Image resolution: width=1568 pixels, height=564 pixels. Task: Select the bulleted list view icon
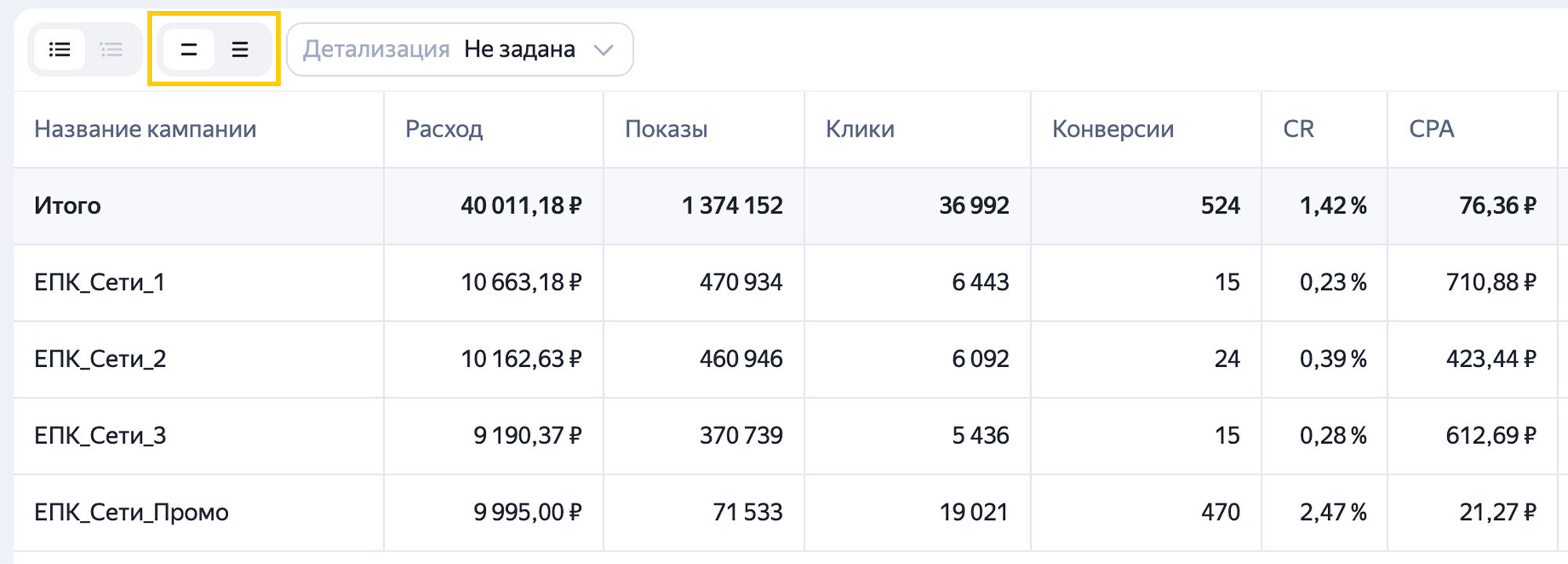pos(60,49)
